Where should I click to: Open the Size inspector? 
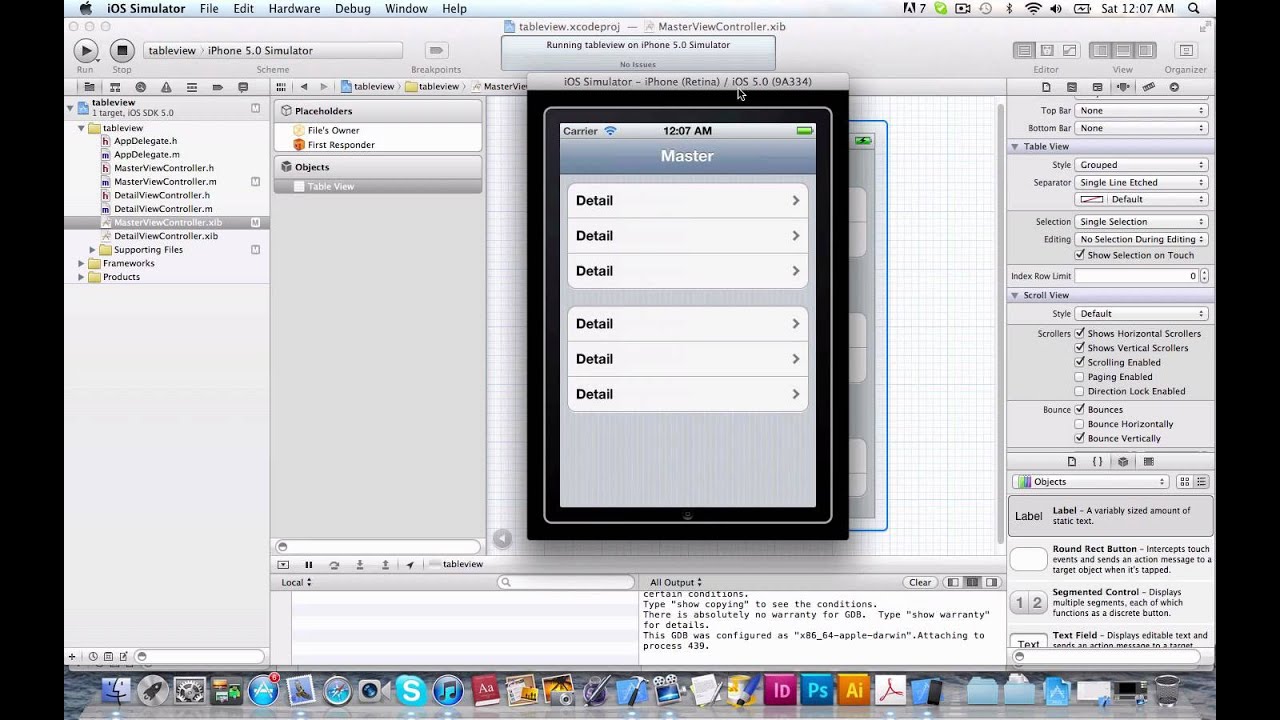tap(1149, 87)
